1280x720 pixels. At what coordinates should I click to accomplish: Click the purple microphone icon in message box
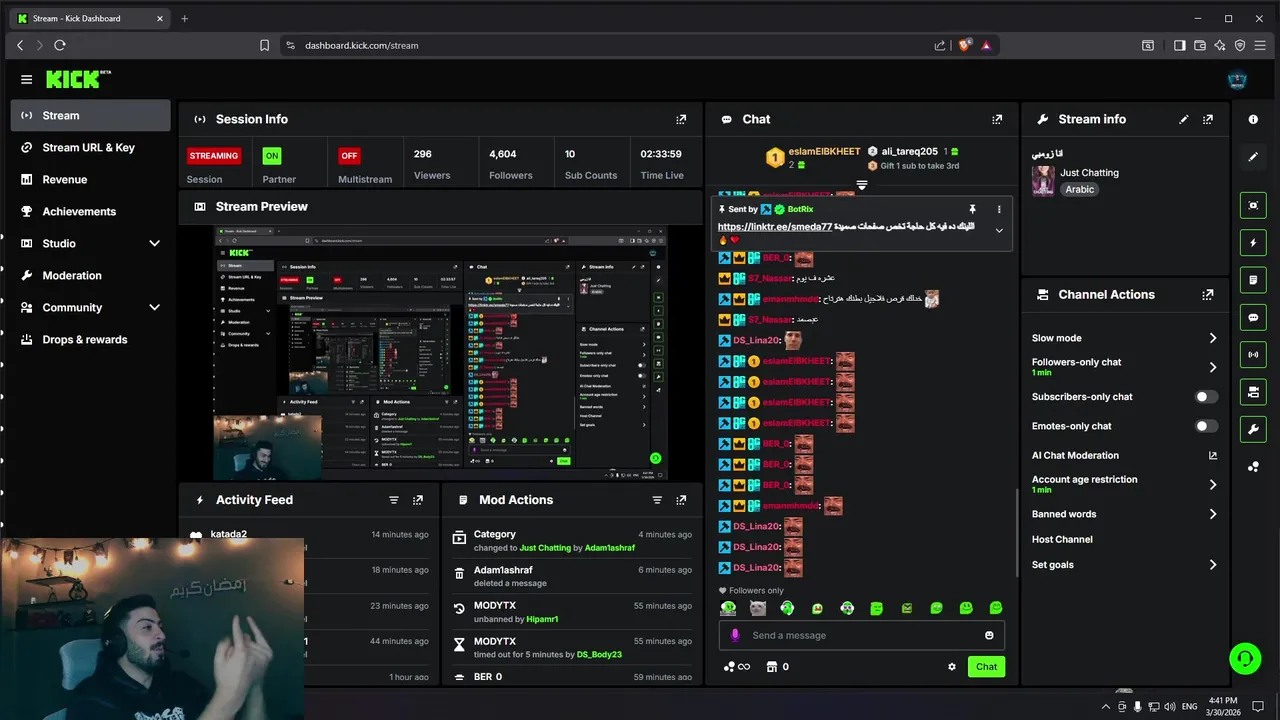pos(735,636)
